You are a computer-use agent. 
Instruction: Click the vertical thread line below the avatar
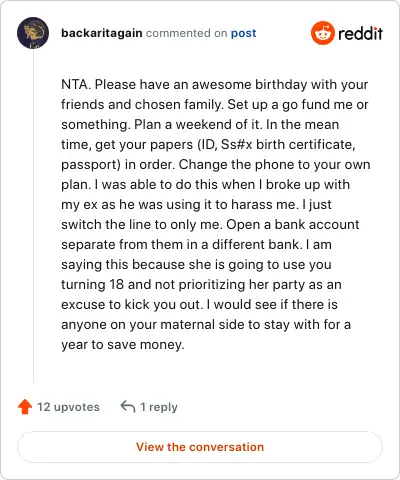point(33,217)
